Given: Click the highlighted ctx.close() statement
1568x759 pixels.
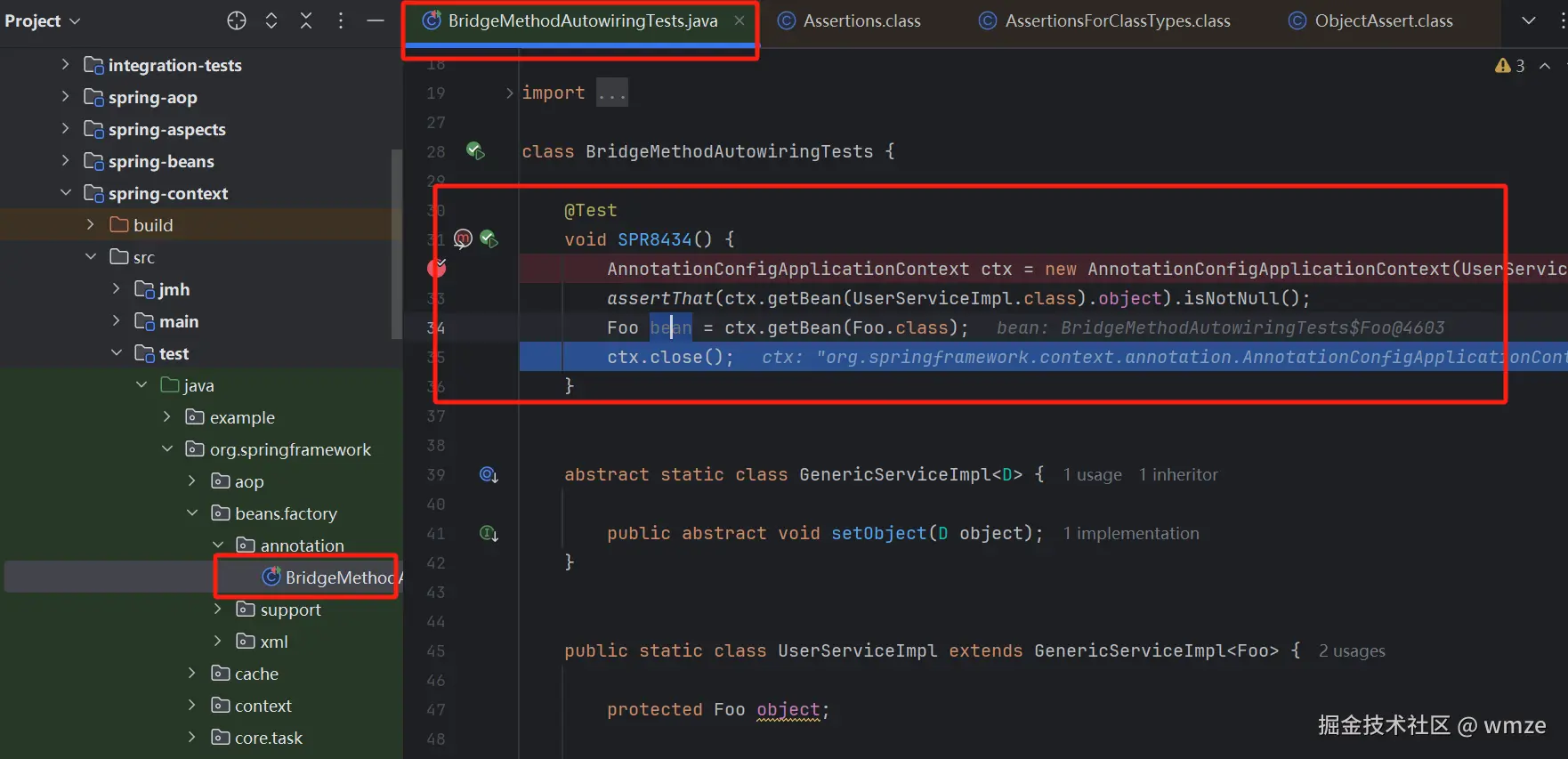Looking at the screenshot, I should point(670,357).
